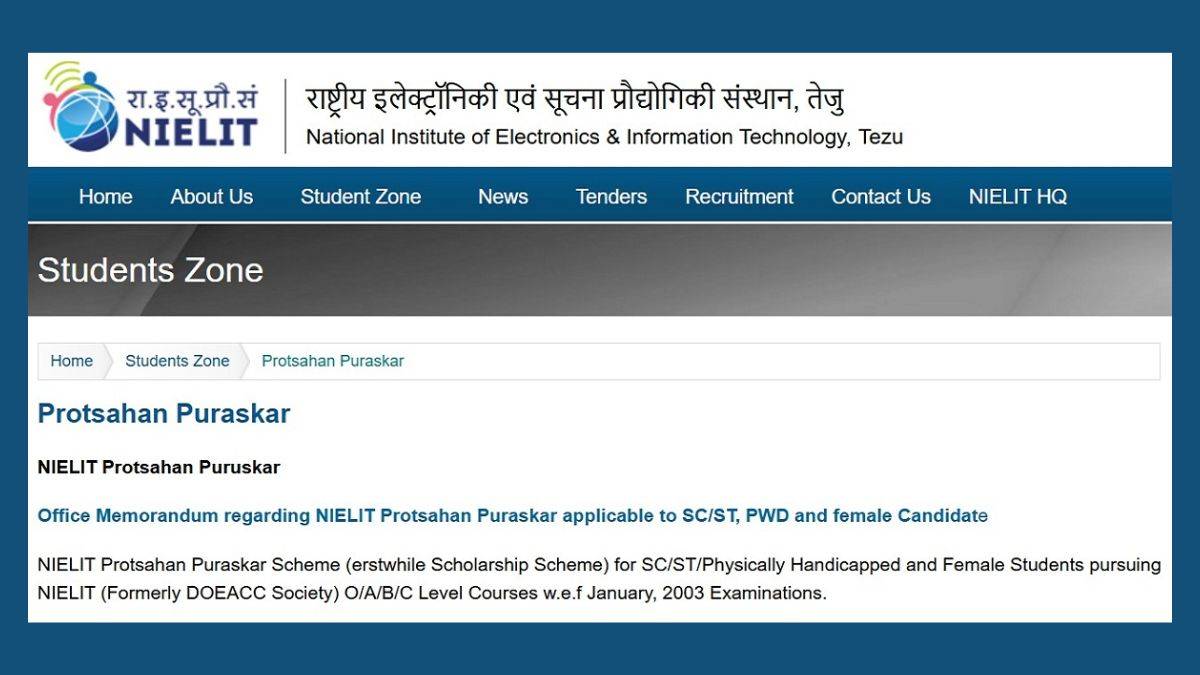This screenshot has height=675, width=1200.
Task: Click the scheme description paragraph
Action: pos(598,578)
